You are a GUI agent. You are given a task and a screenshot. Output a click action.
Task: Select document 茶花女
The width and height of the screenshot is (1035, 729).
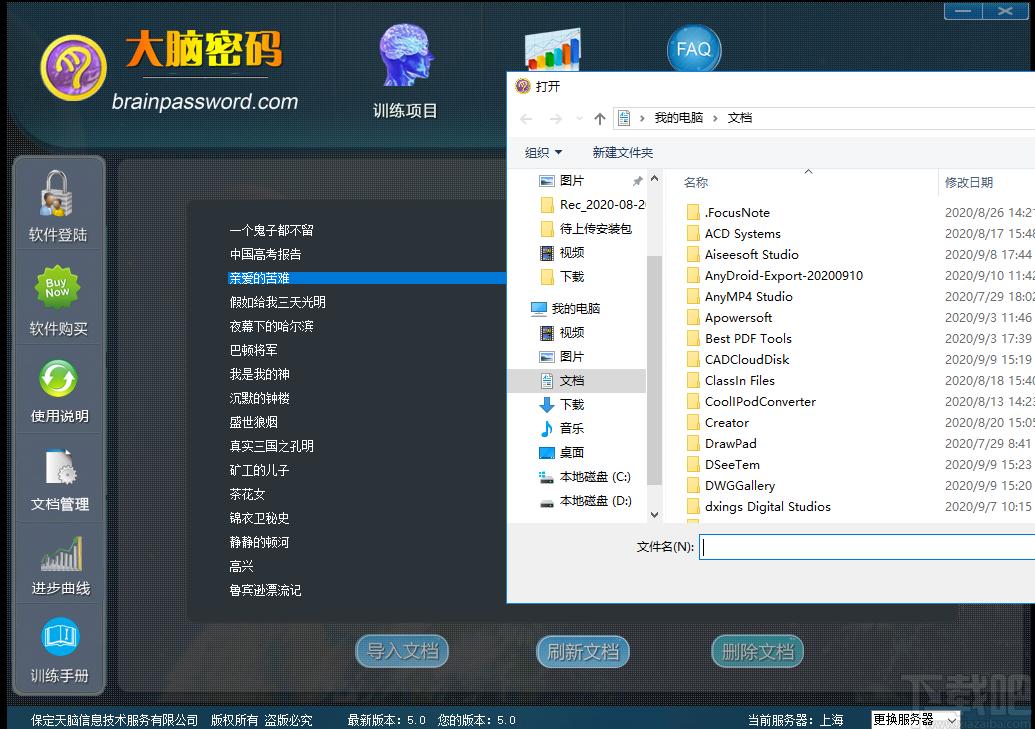click(247, 495)
